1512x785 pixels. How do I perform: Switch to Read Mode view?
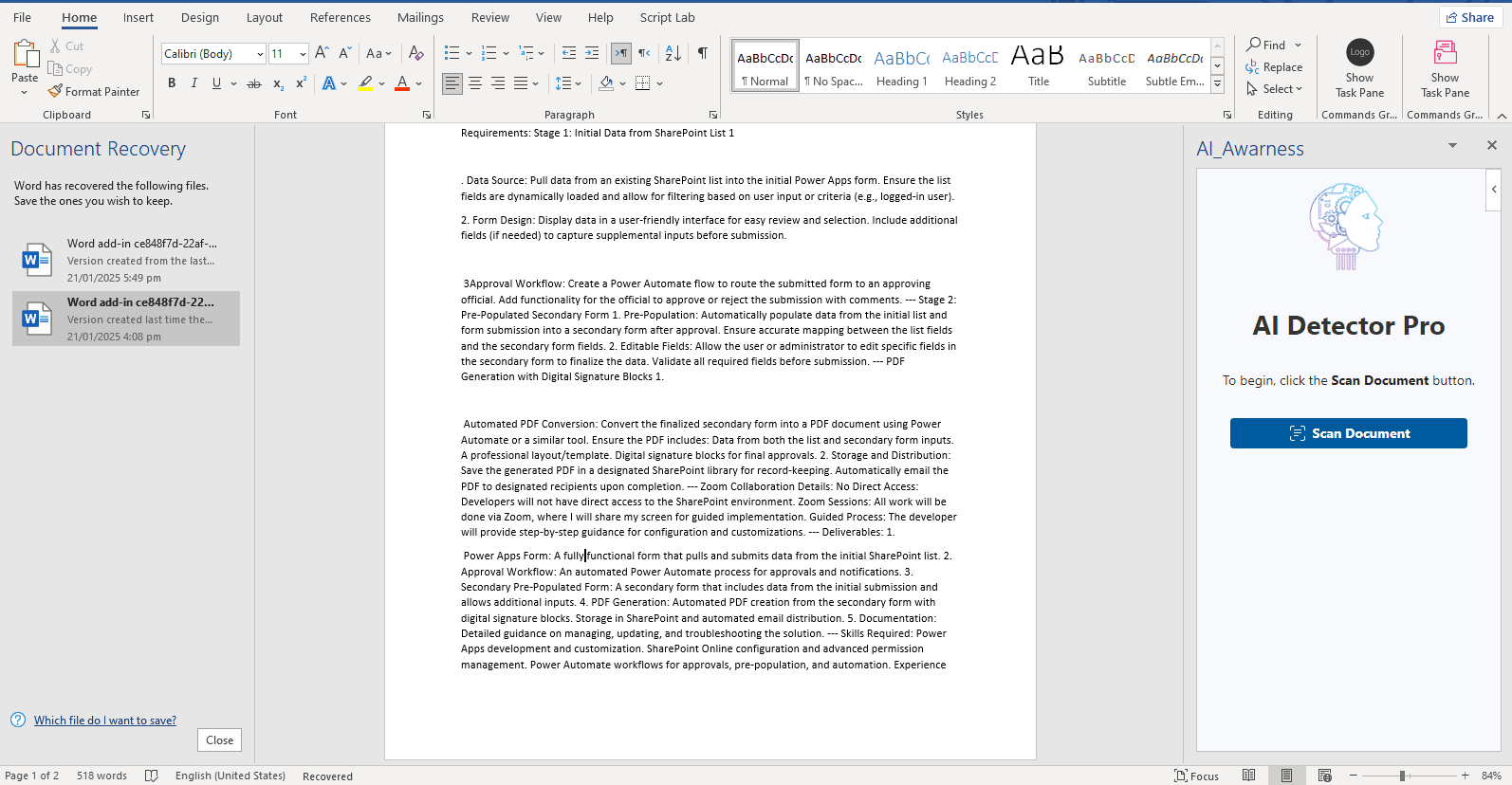[1249, 776]
